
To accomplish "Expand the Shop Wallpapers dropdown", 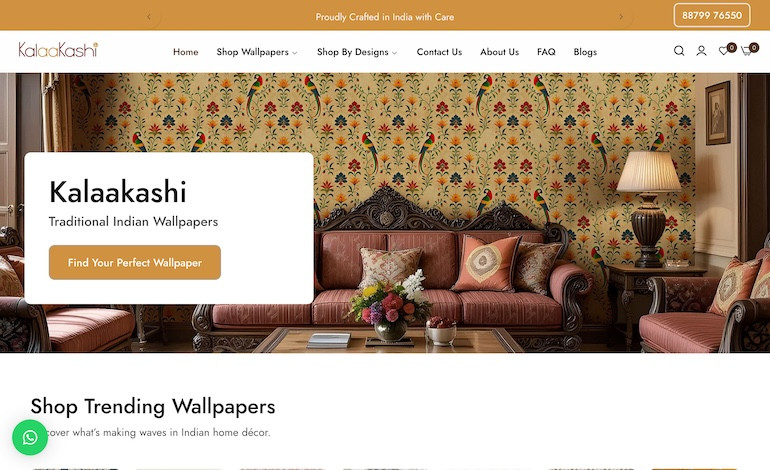I will 257,52.
